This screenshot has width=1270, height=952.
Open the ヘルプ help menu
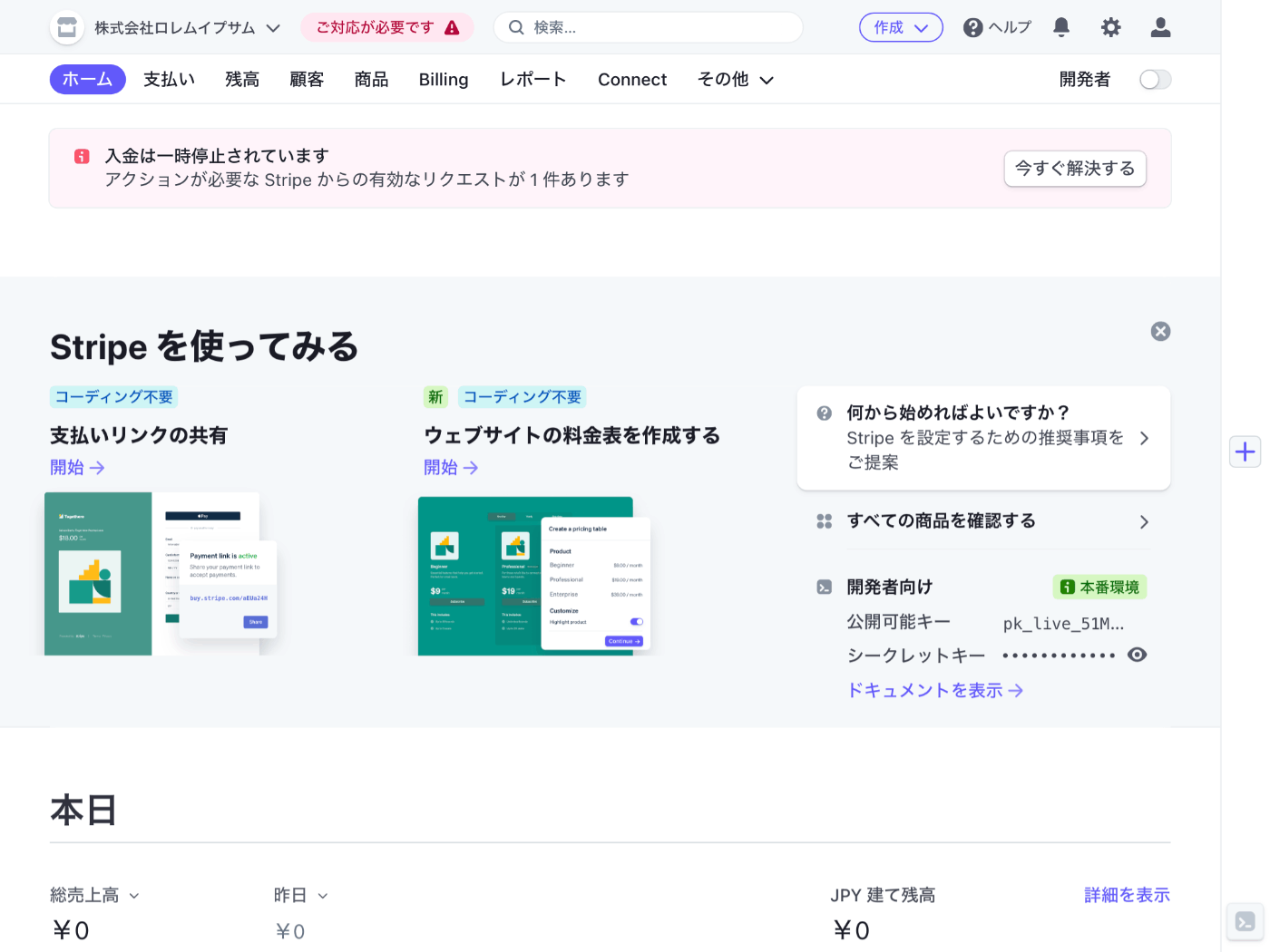click(x=997, y=27)
